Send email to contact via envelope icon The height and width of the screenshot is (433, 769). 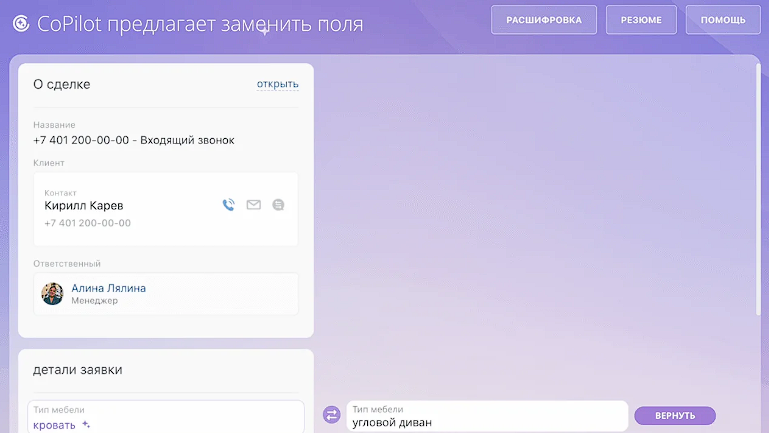254,204
